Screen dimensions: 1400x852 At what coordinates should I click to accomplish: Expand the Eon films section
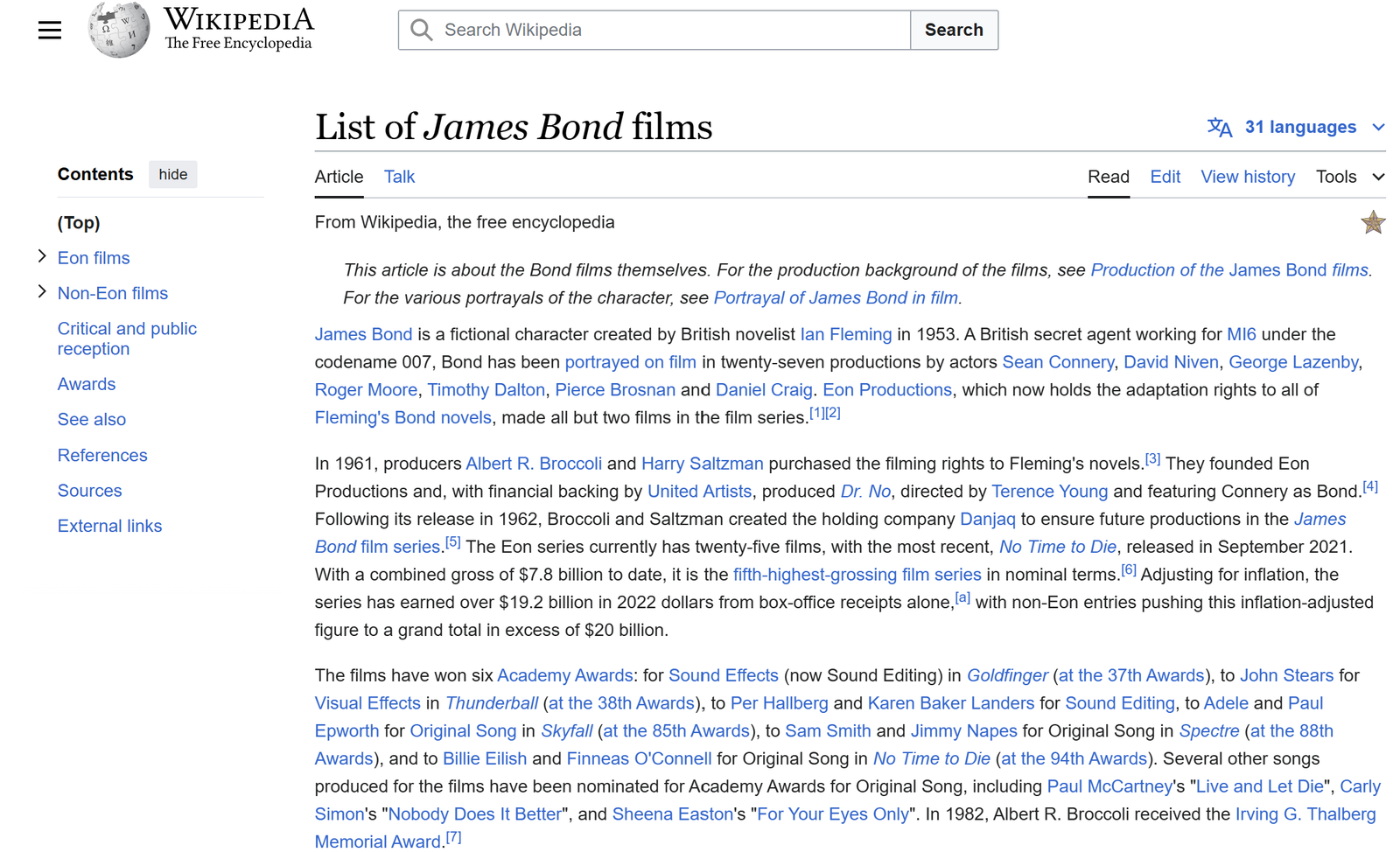point(42,256)
